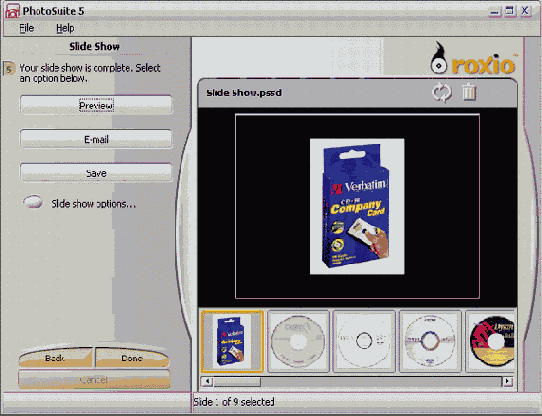Viewport: 542px width, 416px height.
Task: Close the PhotoSuite window
Action: click(525, 11)
